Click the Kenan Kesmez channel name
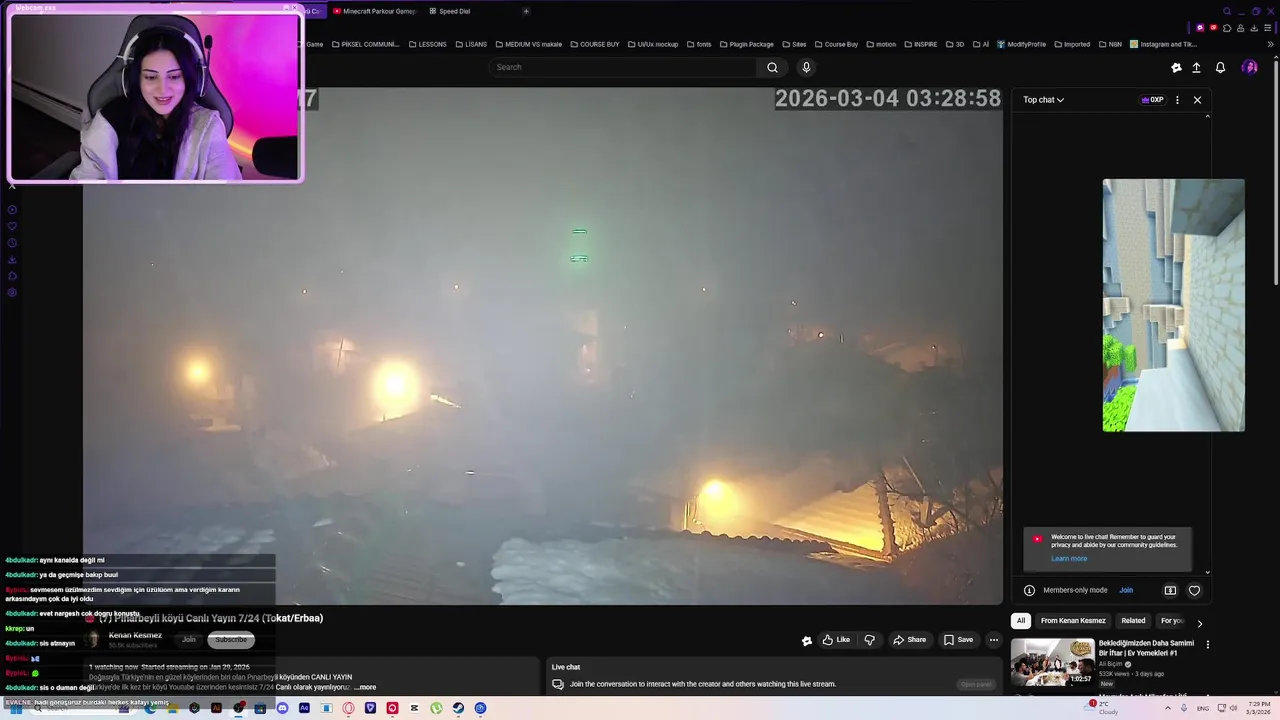Screen dimensions: 1280x720 135,635
